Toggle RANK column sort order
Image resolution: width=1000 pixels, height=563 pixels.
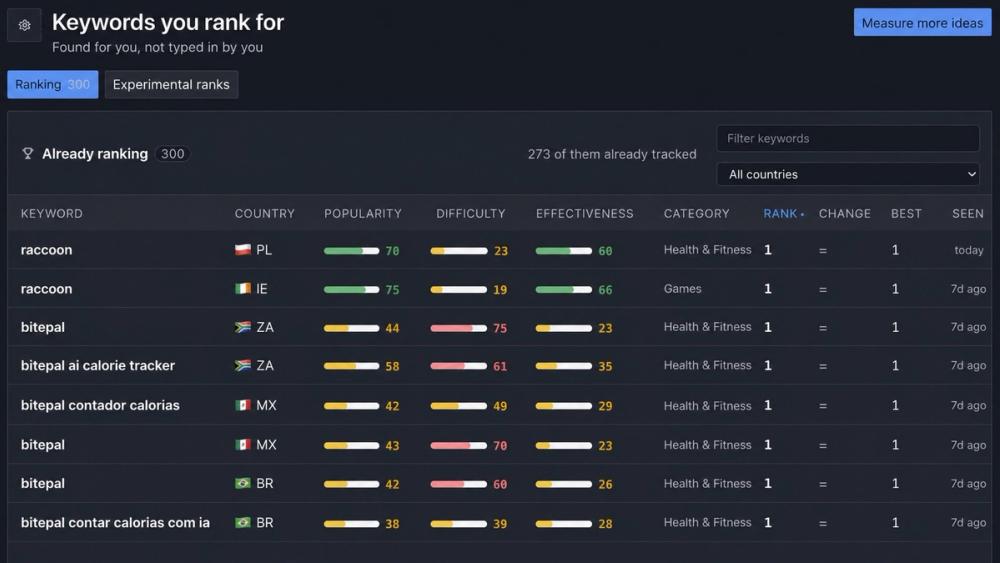(x=783, y=214)
